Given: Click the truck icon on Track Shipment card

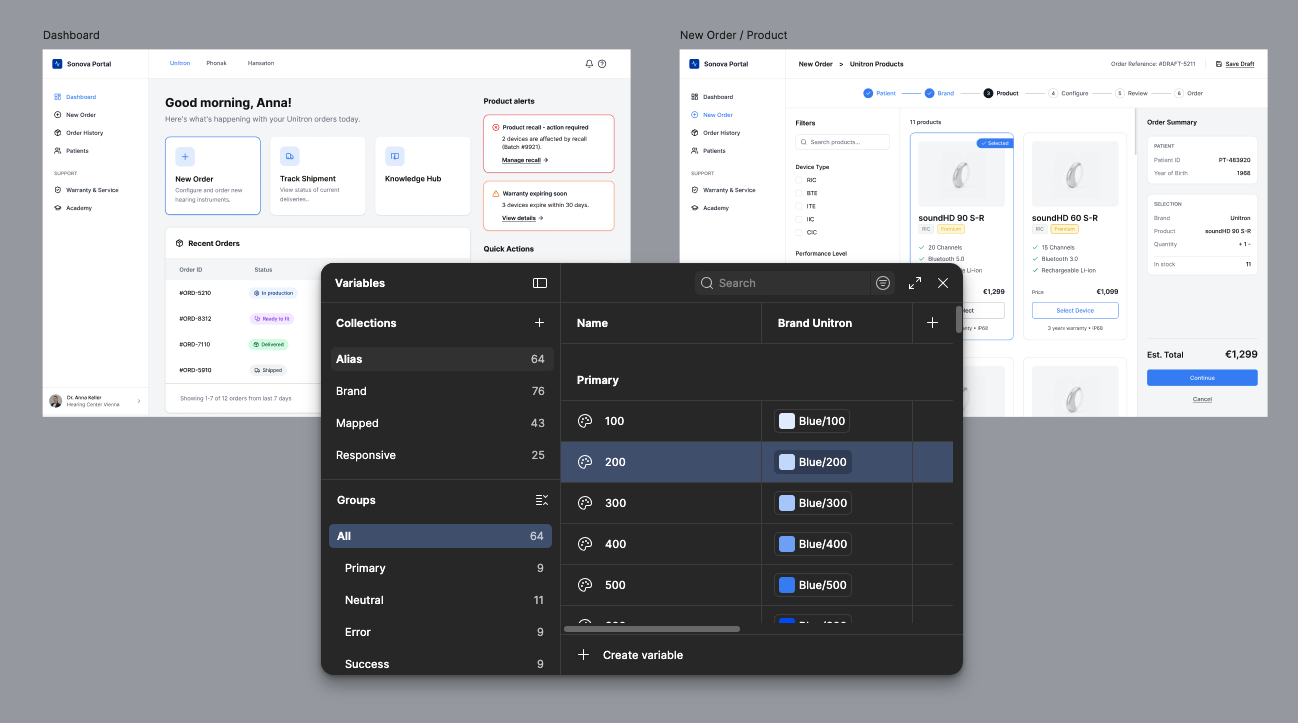Looking at the screenshot, I should pos(290,156).
